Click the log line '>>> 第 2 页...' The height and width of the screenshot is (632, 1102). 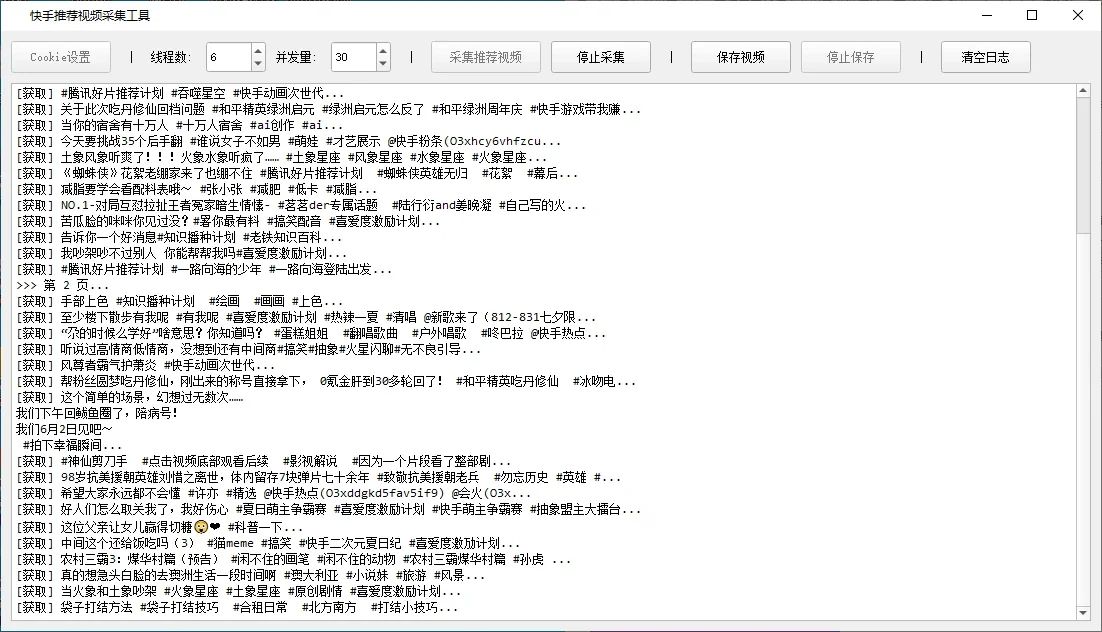[x=63, y=285]
